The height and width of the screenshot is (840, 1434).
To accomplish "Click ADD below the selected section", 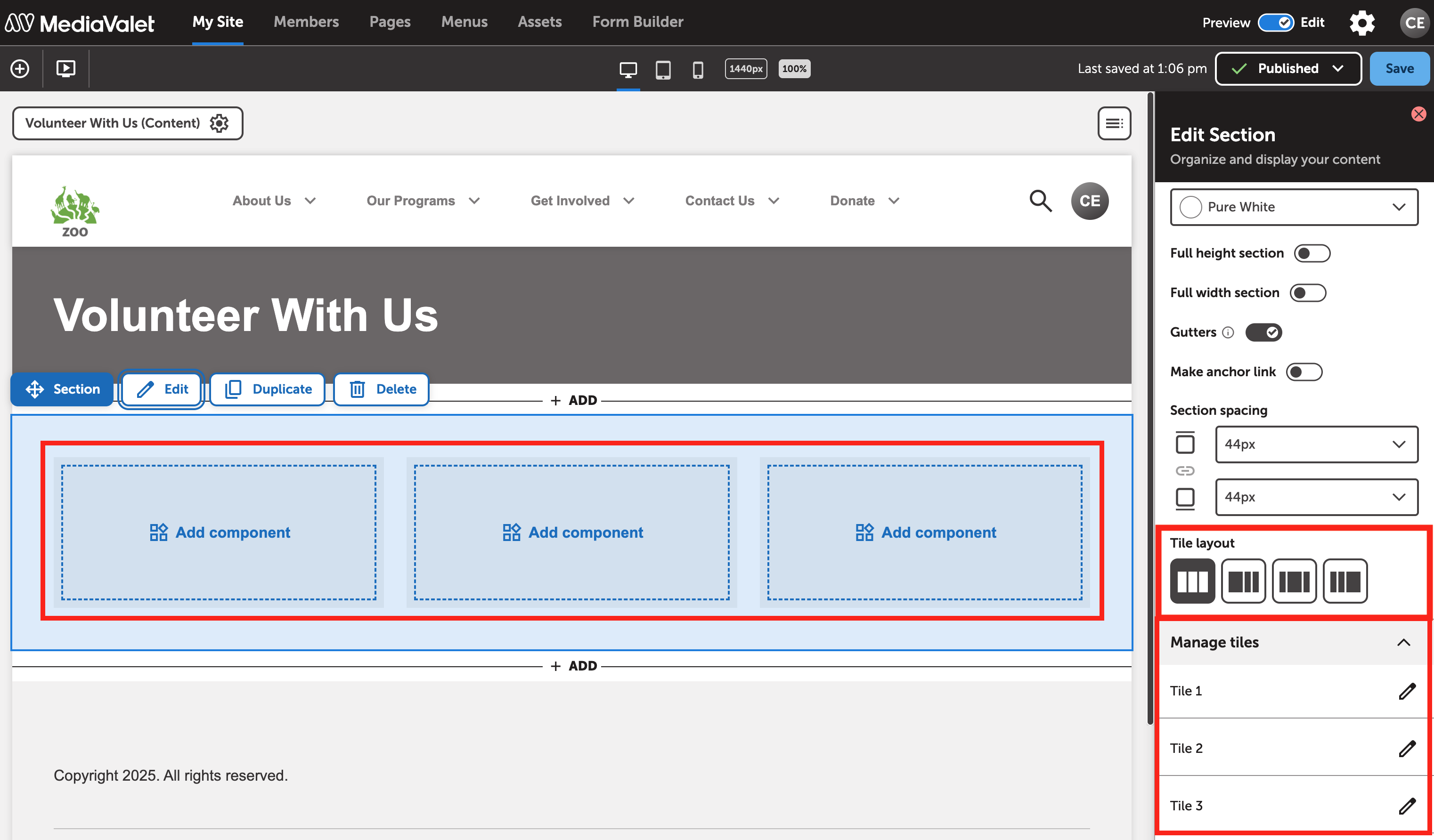I will pos(574,666).
